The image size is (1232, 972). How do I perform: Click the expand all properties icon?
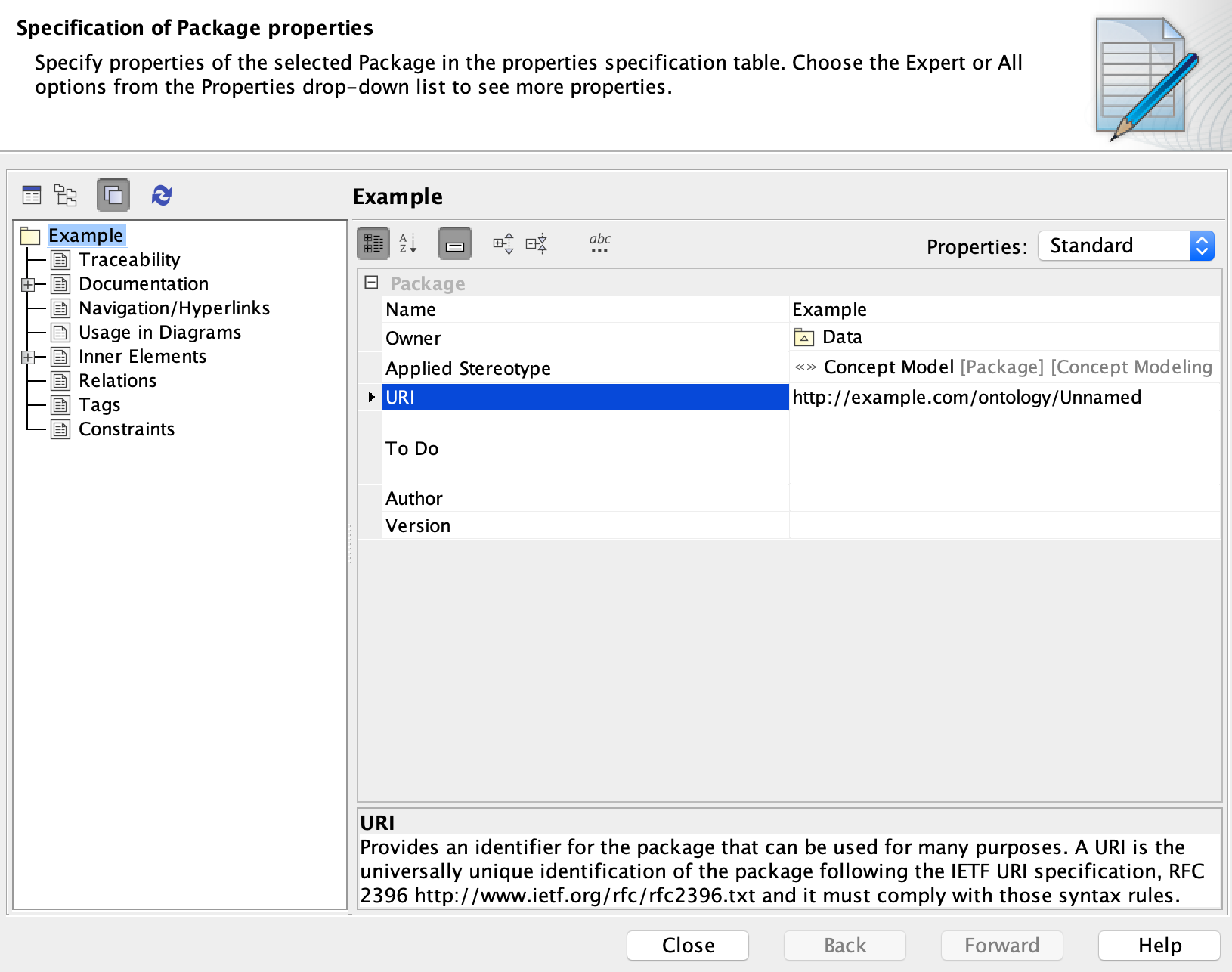click(x=503, y=243)
